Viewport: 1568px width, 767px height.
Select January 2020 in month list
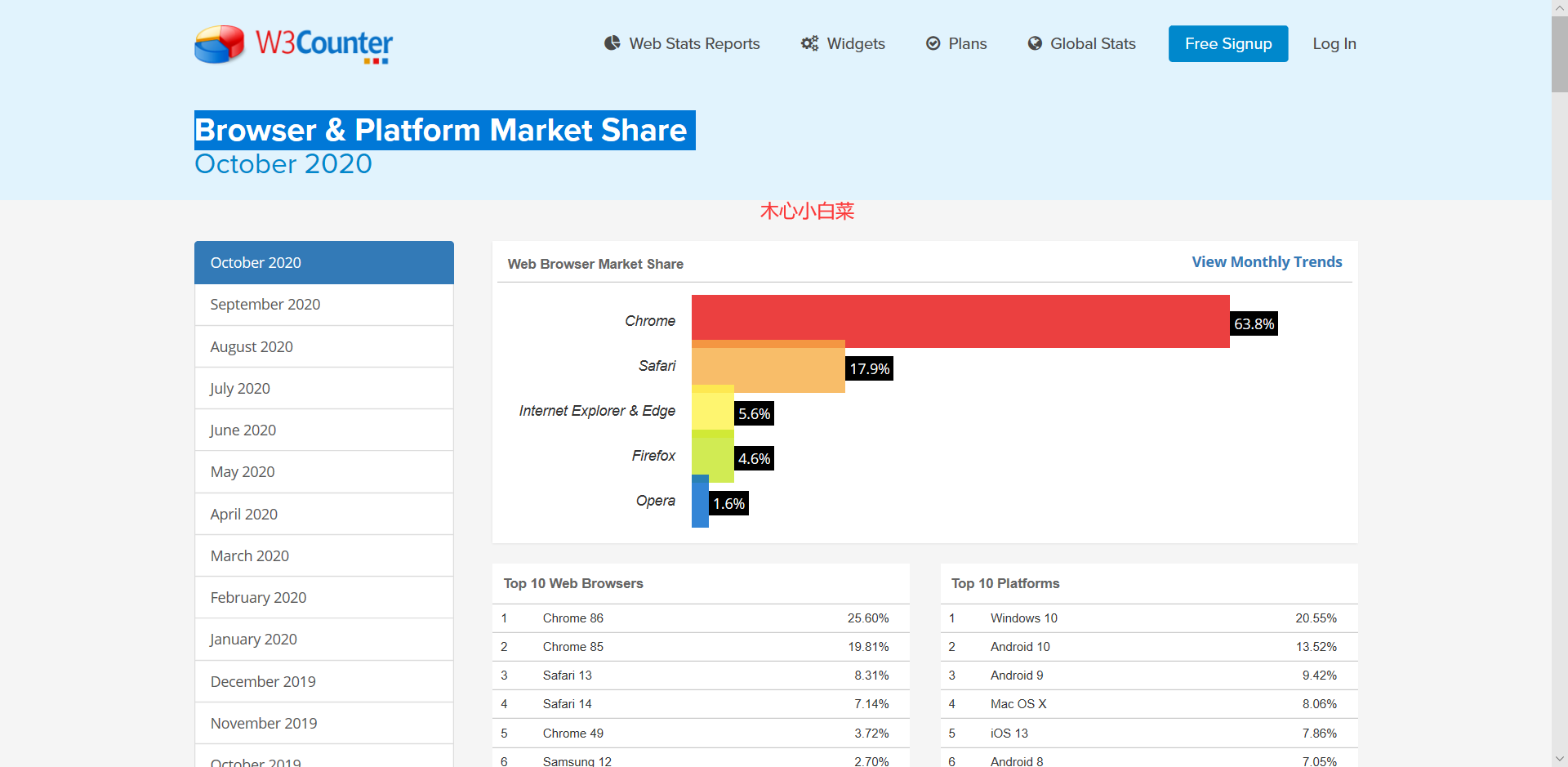(x=324, y=640)
